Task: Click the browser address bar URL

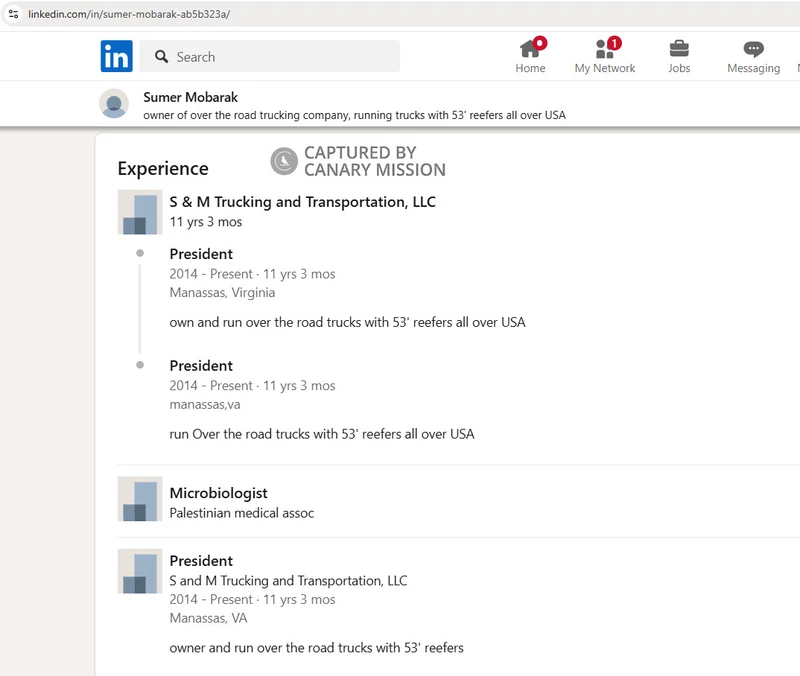Action: tap(129, 14)
